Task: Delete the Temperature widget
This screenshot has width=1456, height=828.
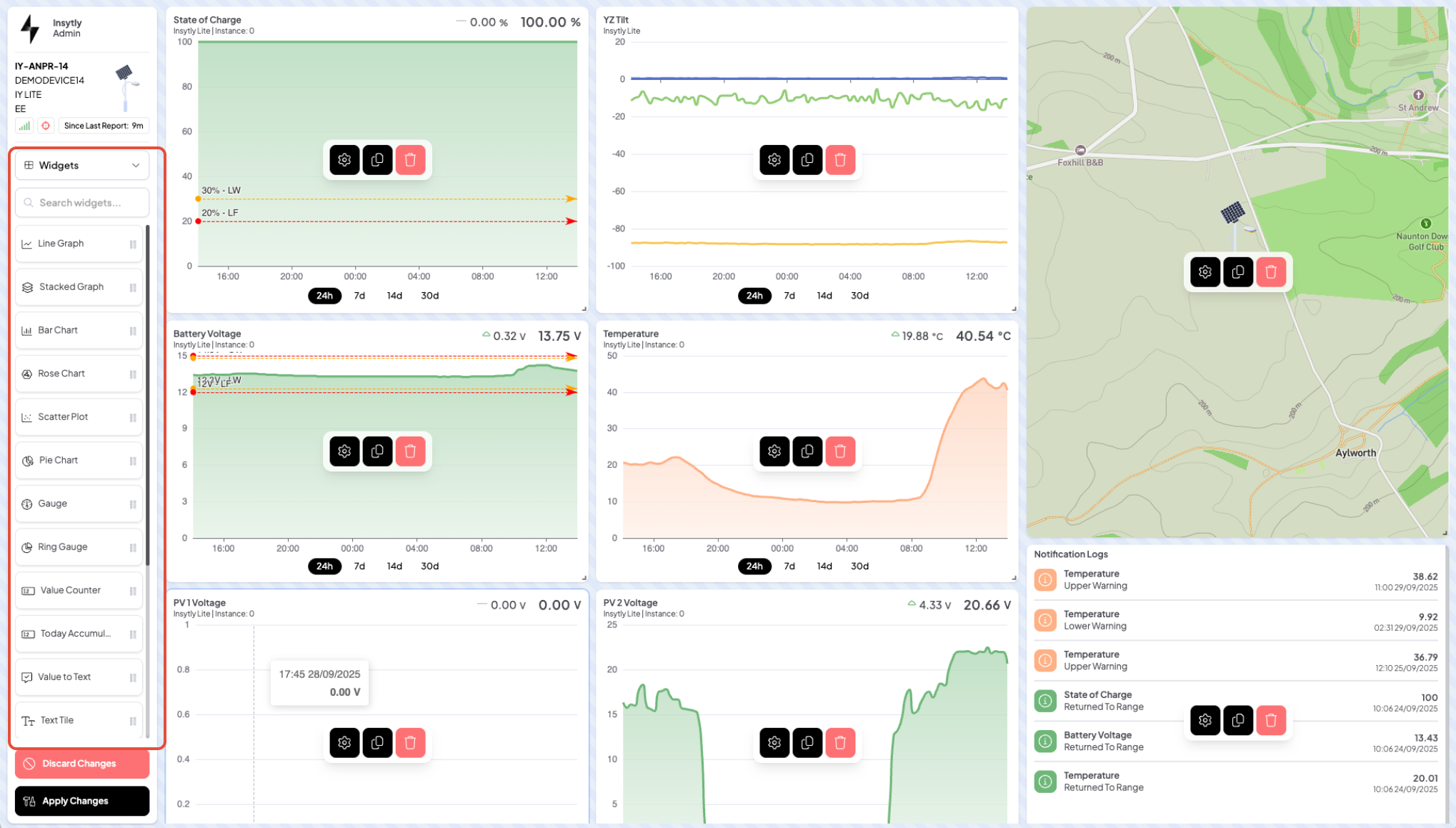Action: 840,451
